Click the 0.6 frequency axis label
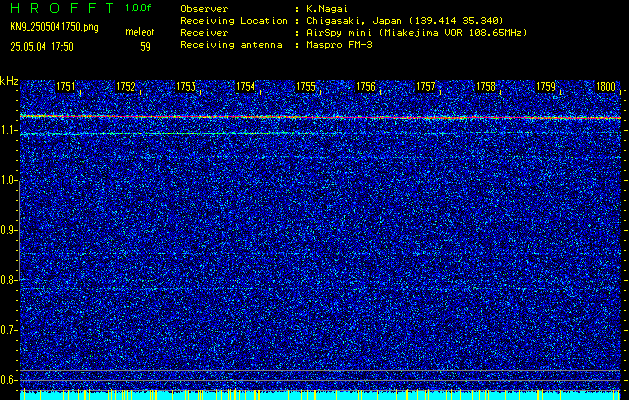629x400 pixels. [x=7, y=380]
